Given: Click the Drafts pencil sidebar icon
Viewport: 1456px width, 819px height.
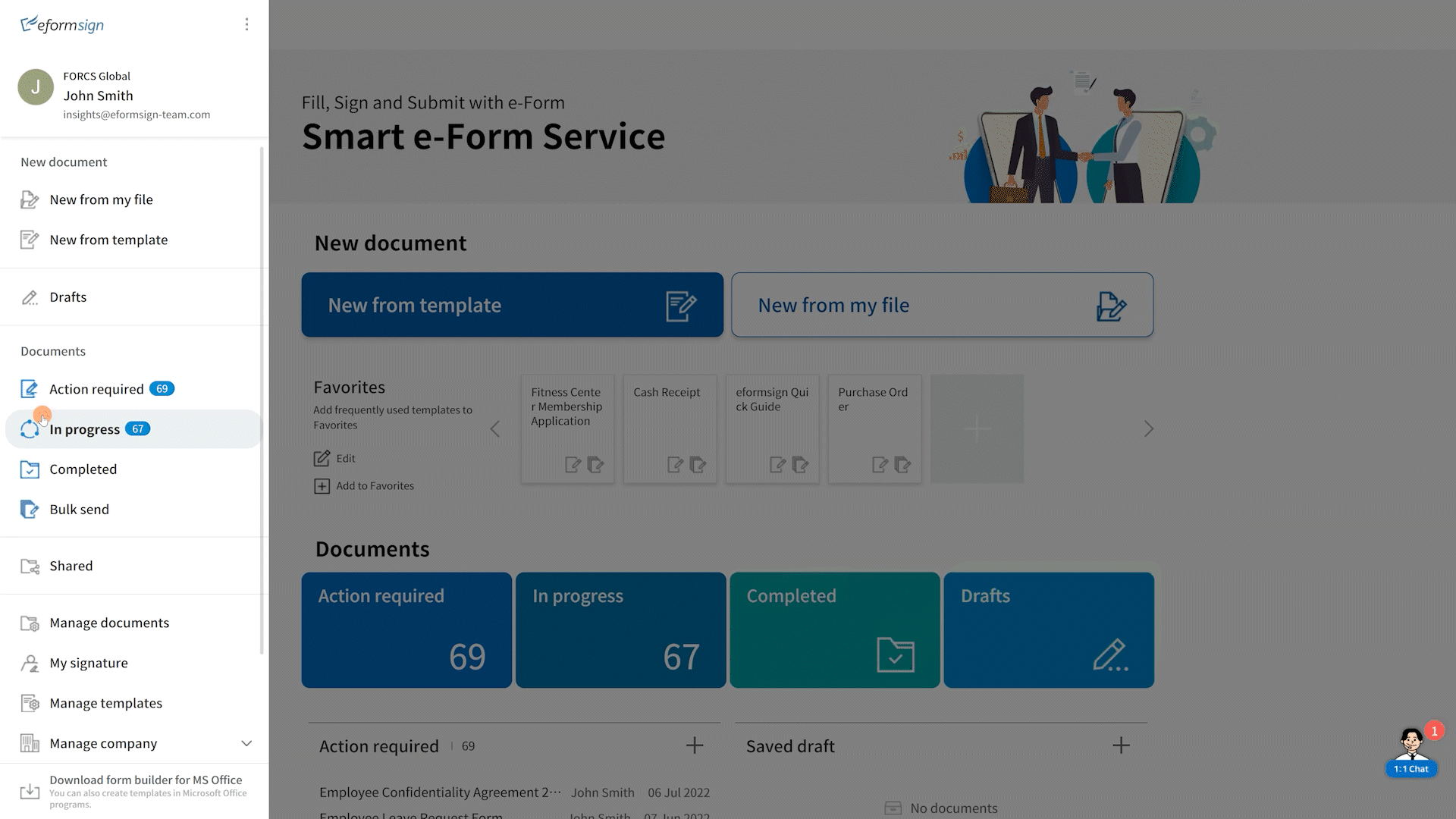Looking at the screenshot, I should click(30, 297).
